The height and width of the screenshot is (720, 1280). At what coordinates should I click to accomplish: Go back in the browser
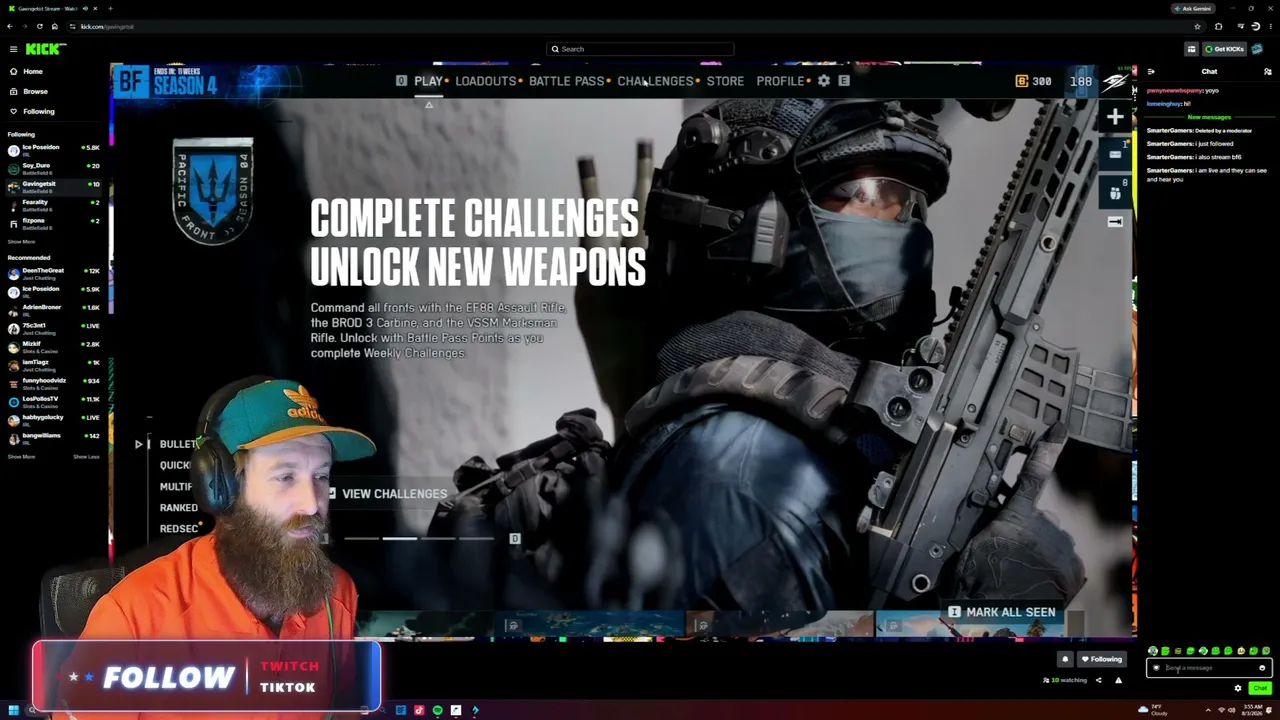click(x=10, y=27)
